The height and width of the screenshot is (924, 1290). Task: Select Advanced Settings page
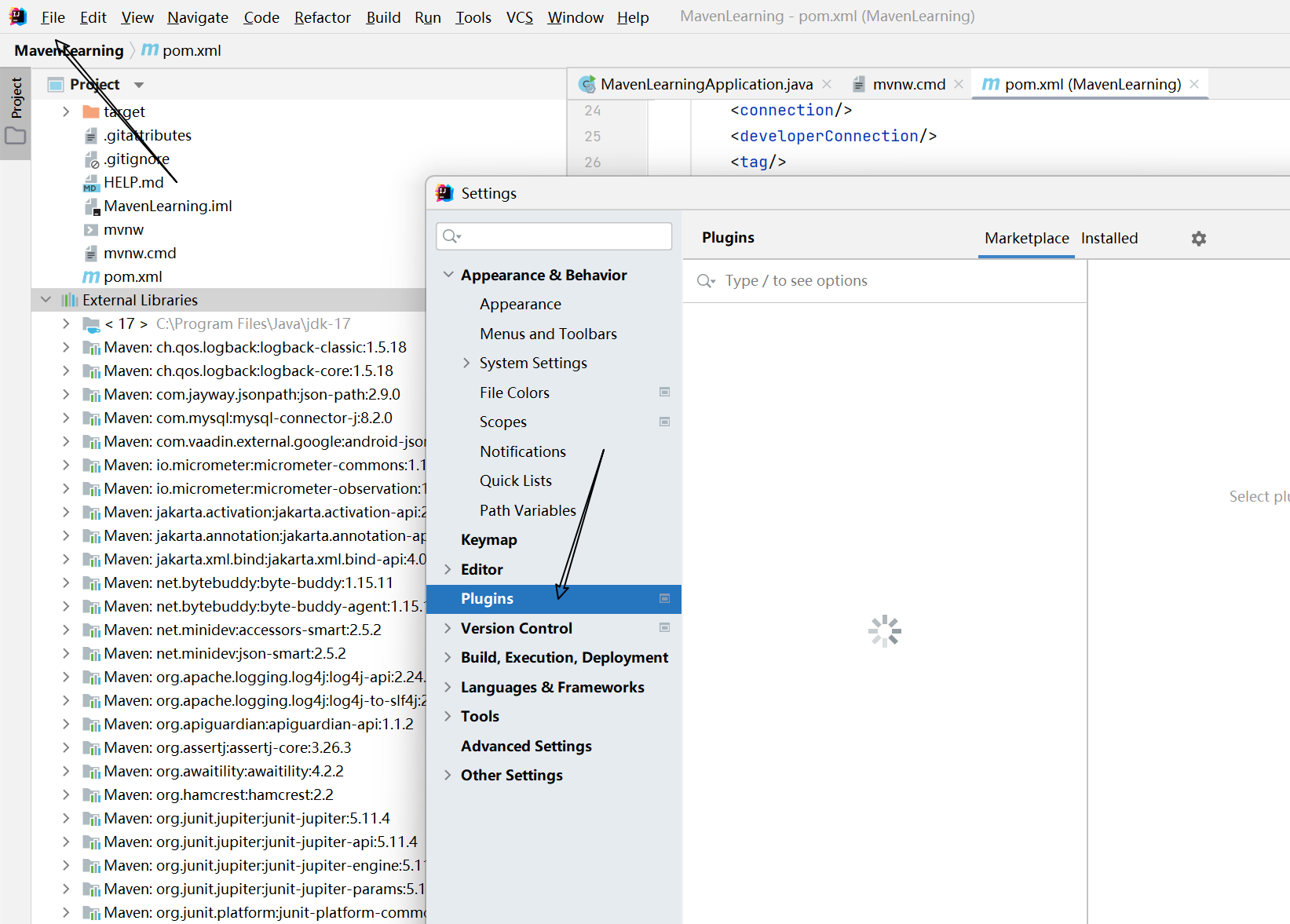point(526,746)
